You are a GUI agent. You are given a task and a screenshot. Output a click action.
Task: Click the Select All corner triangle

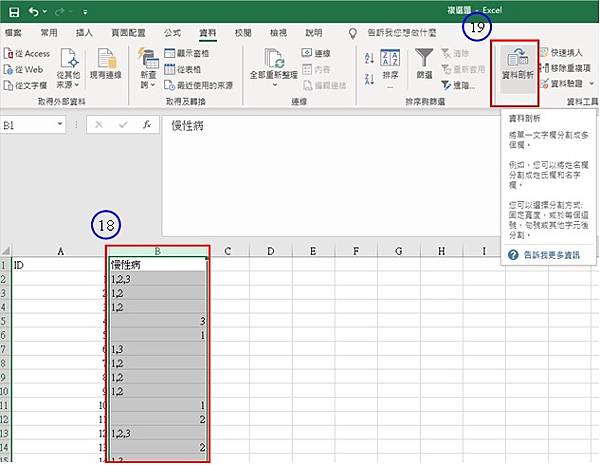[x=6, y=251]
